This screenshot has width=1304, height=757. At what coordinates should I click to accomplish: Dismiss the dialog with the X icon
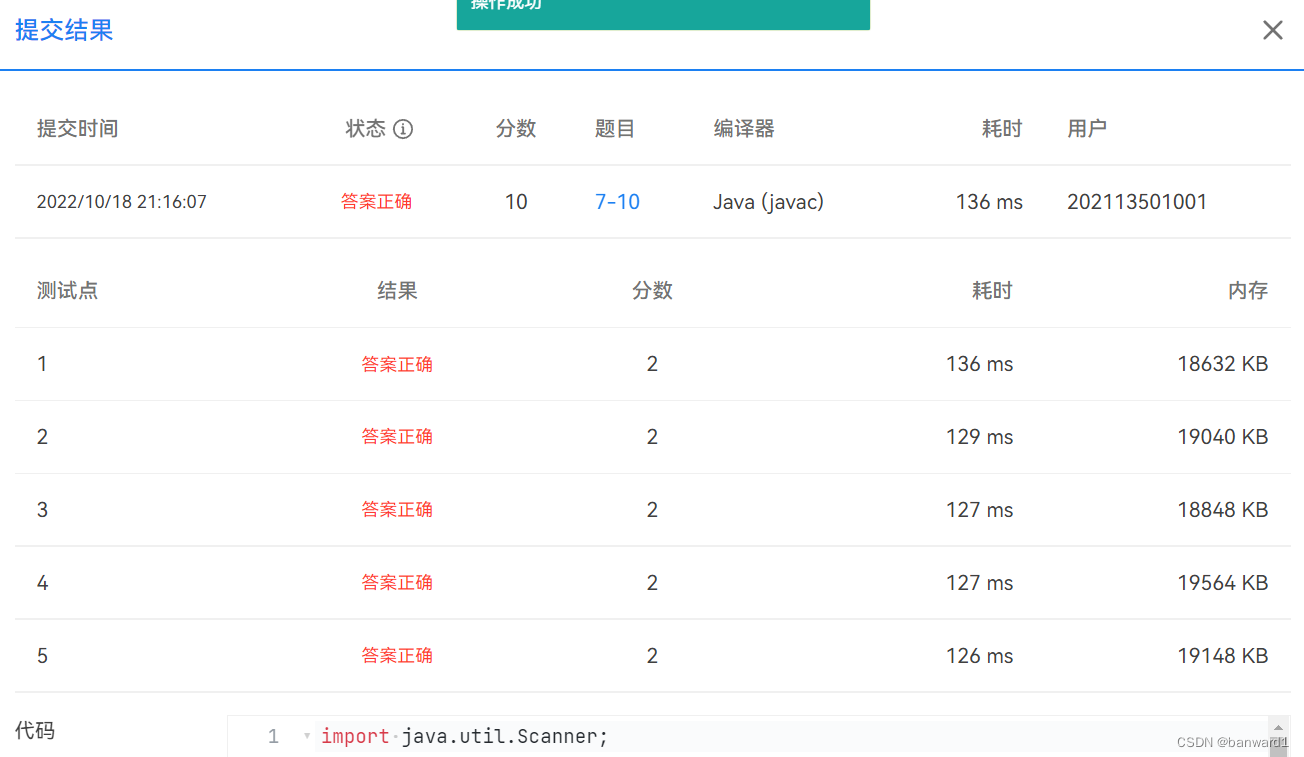tap(1272, 30)
